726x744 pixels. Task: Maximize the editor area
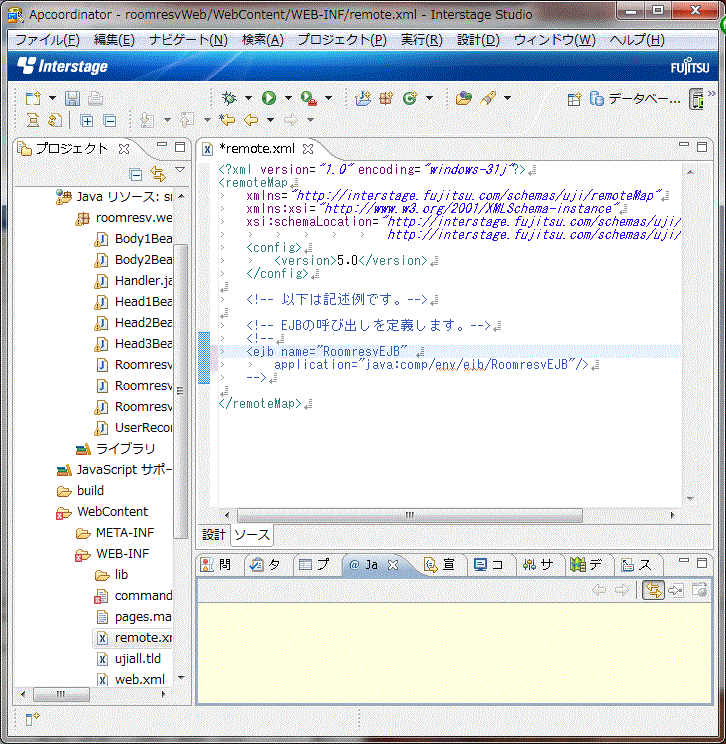click(x=702, y=147)
